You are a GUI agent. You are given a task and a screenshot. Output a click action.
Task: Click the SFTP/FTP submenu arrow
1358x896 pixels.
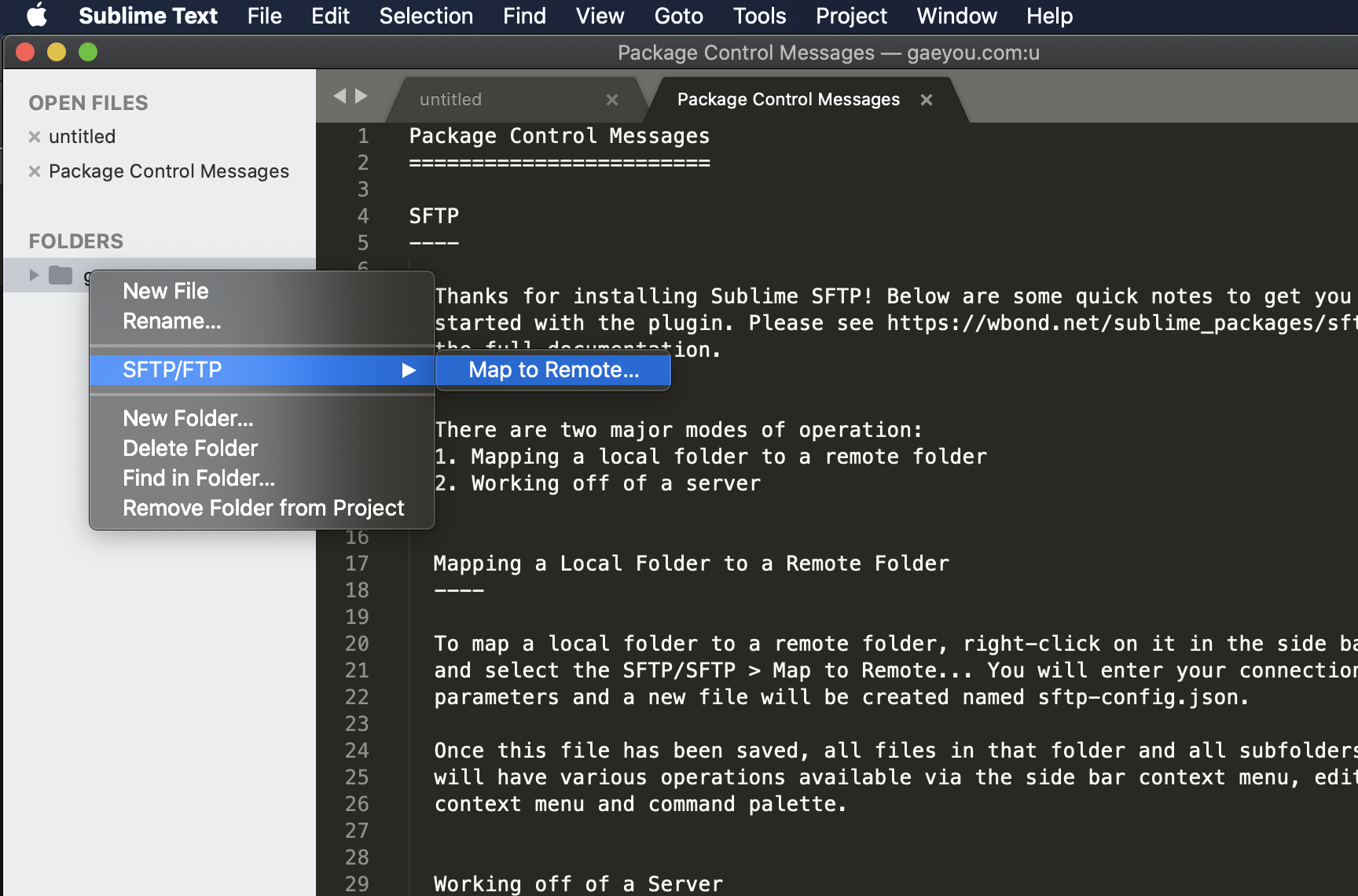[x=409, y=370]
